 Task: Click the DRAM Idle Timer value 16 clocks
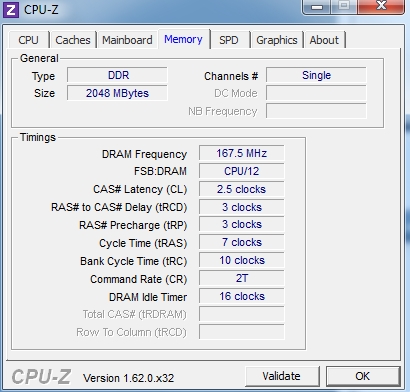pos(242,296)
